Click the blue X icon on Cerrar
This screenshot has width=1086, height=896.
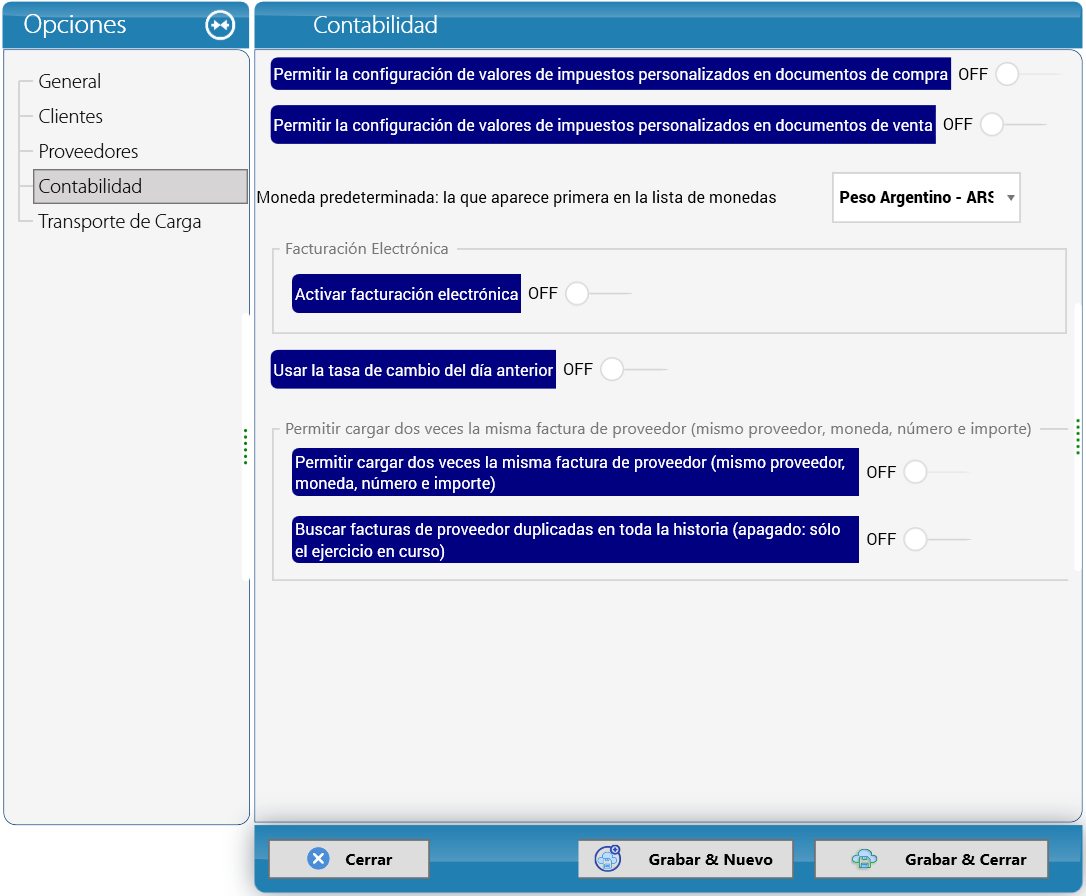click(x=319, y=859)
